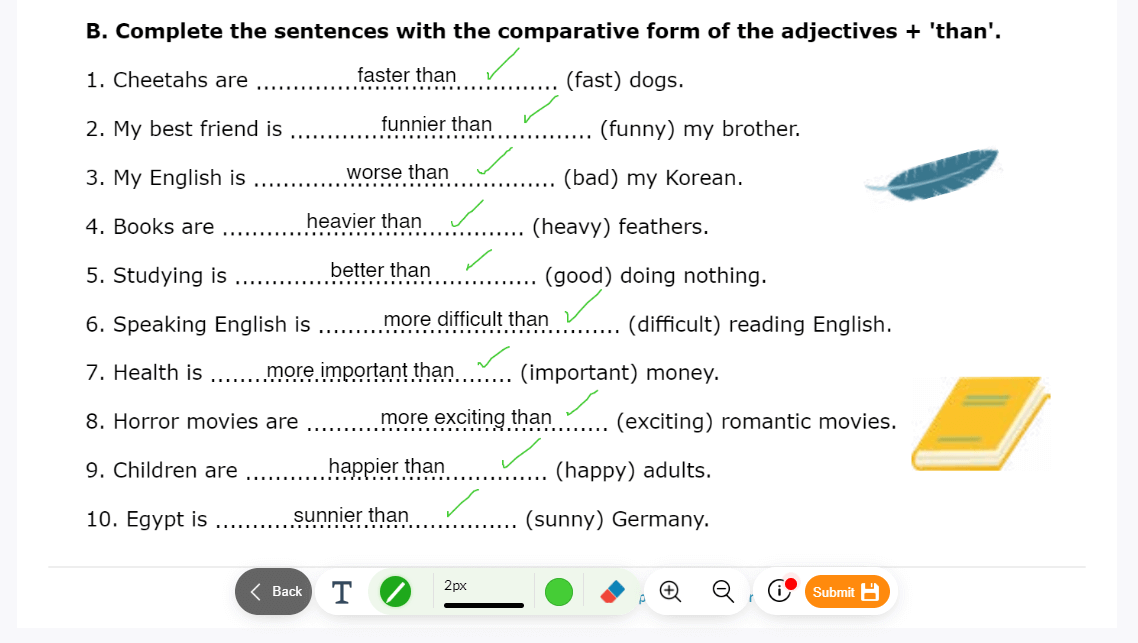Click the 'faster than' answer field
The width and height of the screenshot is (1138, 643).
pyautogui.click(x=406, y=75)
